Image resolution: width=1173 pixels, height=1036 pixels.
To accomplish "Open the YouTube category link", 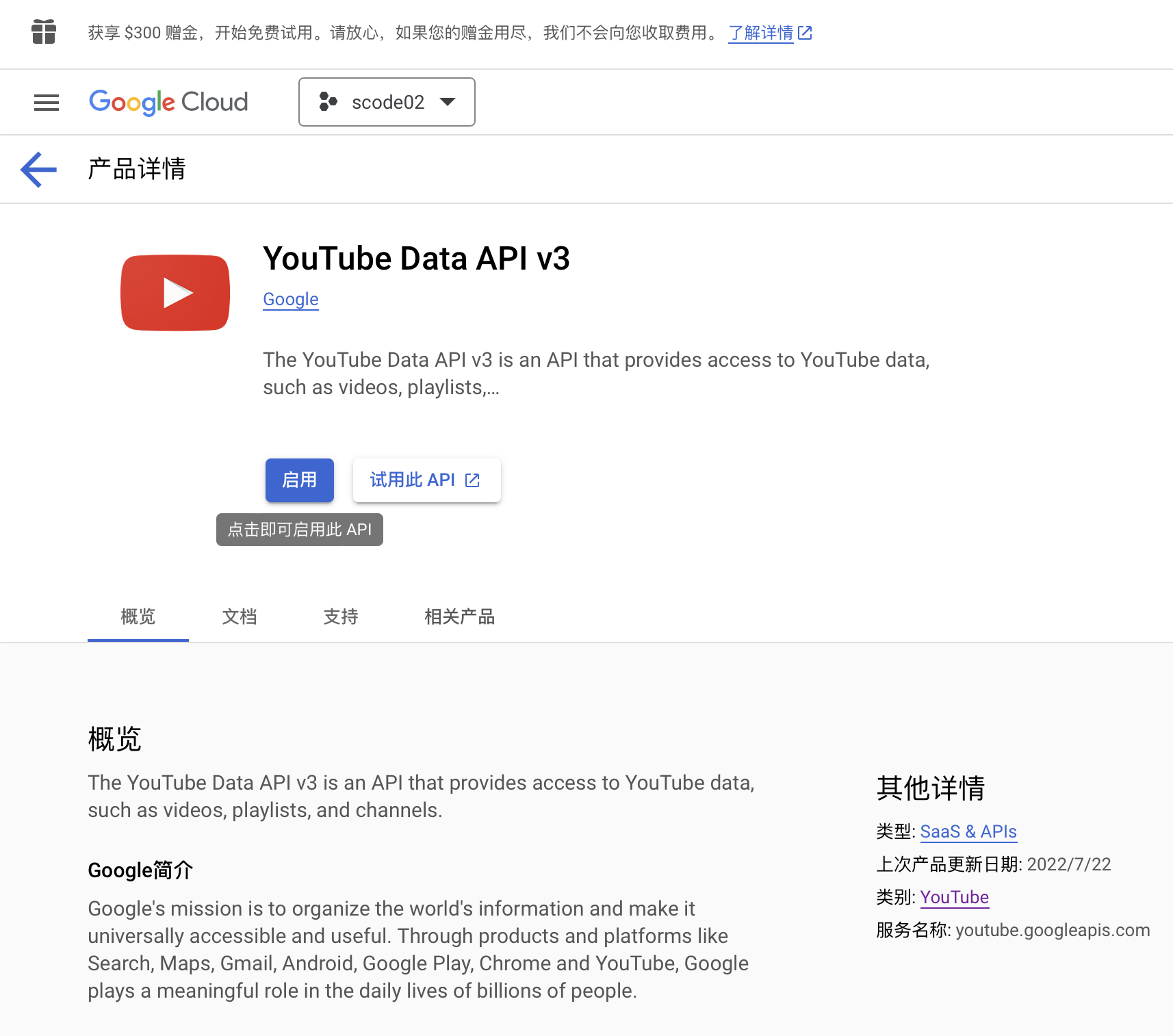I will tap(955, 897).
